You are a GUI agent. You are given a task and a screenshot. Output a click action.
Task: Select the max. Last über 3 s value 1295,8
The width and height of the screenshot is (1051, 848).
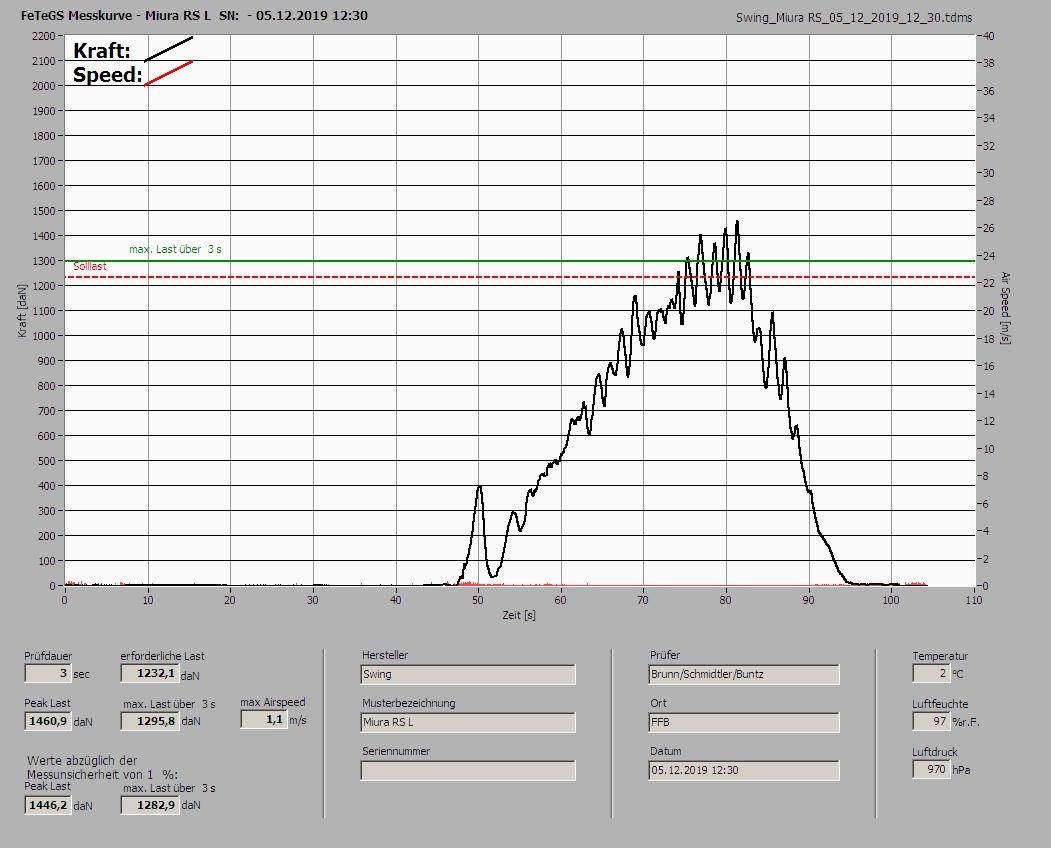(150, 721)
